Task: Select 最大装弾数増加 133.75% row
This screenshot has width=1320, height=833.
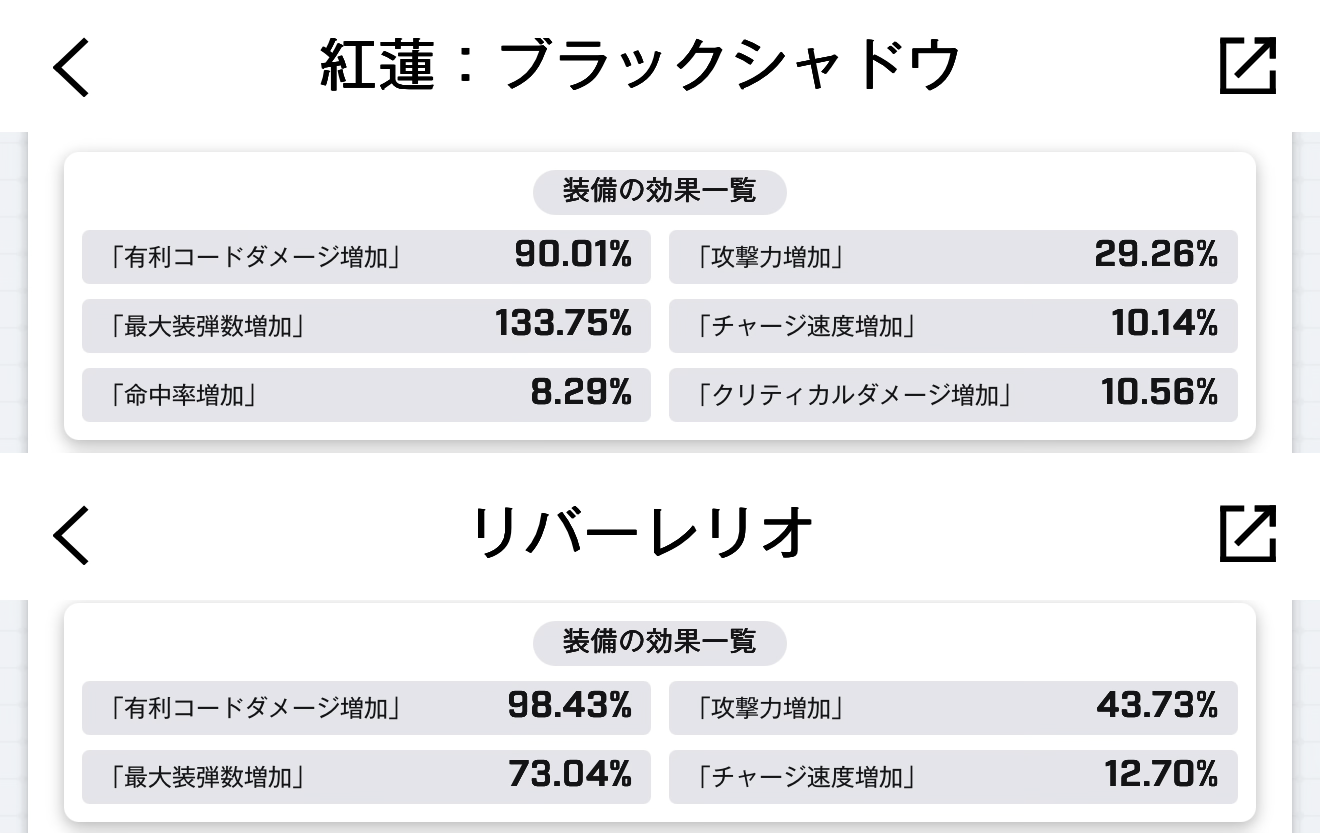Action: pyautogui.click(x=366, y=326)
